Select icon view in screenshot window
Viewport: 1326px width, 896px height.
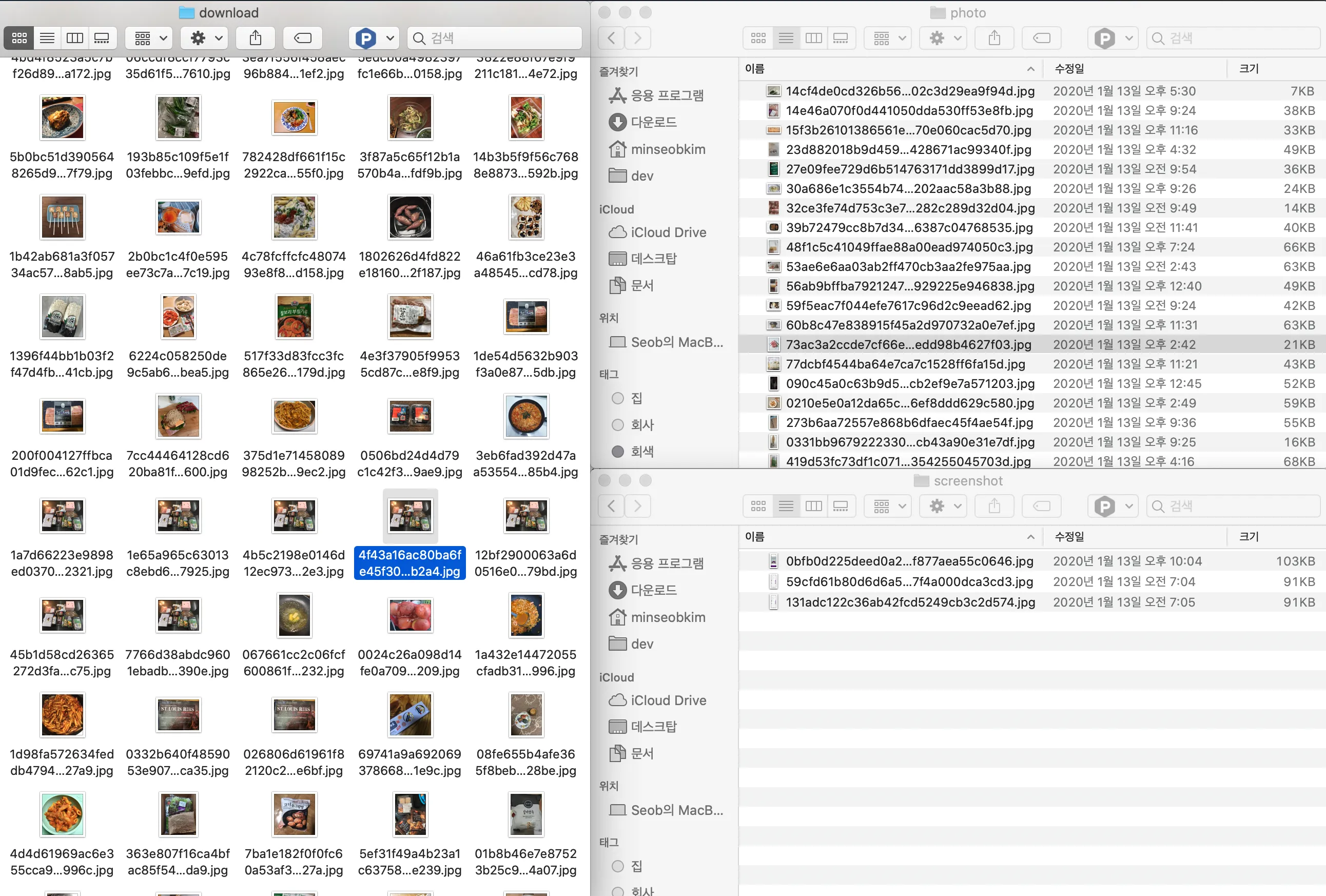tap(758, 506)
